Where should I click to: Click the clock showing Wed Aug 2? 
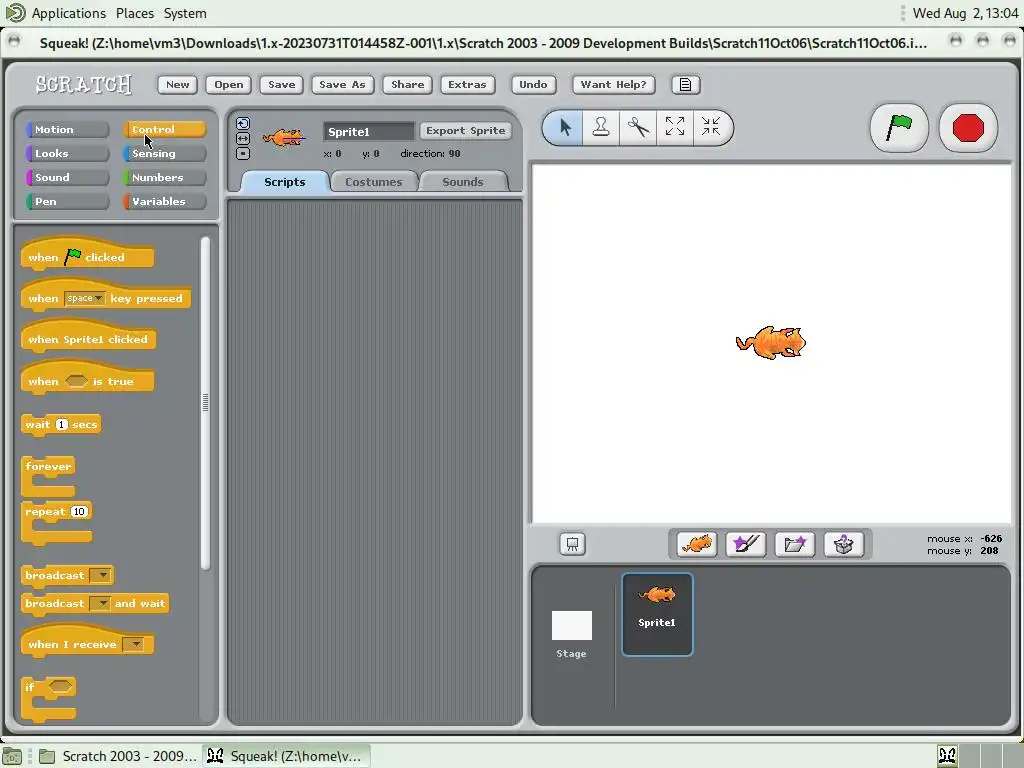coord(965,13)
